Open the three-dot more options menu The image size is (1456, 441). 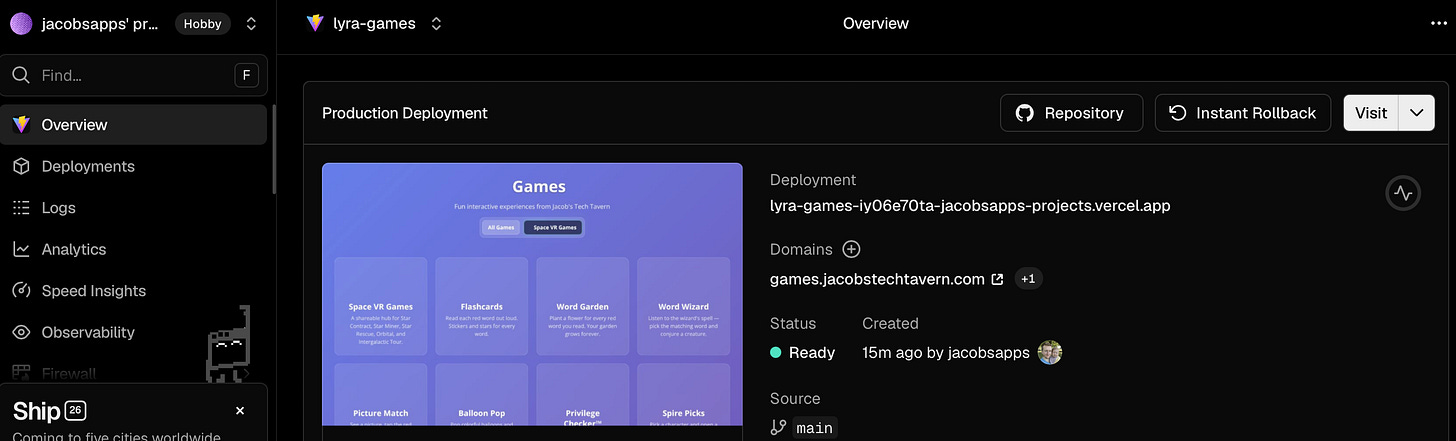coord(1439,24)
